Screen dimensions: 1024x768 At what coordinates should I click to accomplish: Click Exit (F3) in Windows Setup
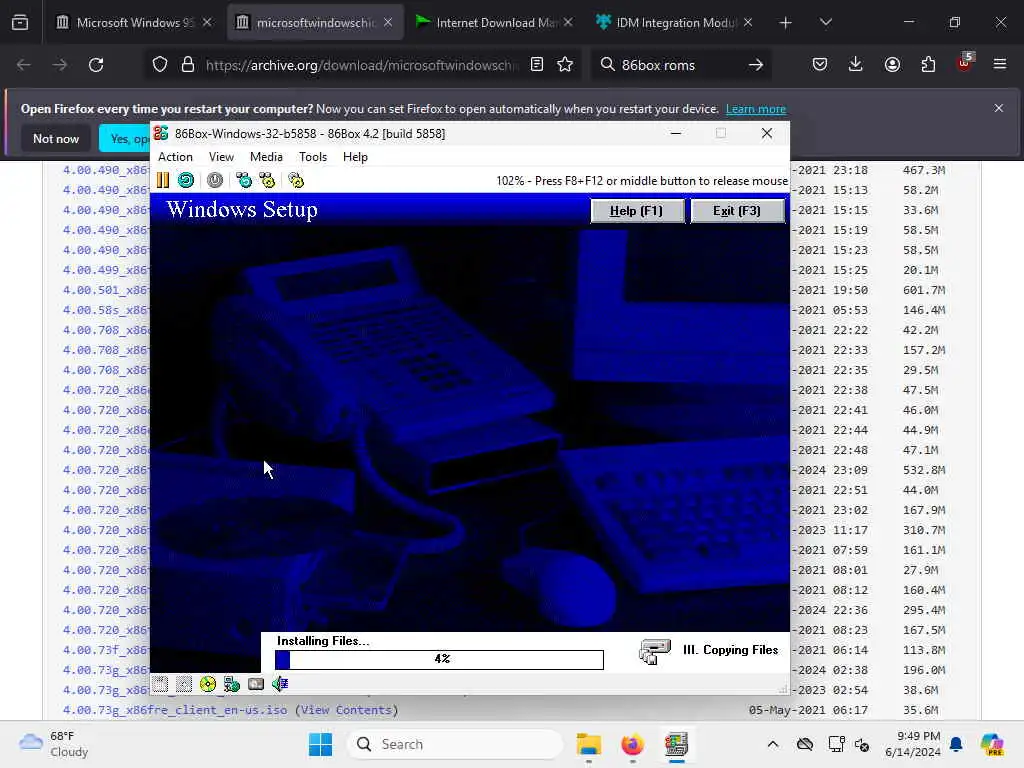(737, 211)
